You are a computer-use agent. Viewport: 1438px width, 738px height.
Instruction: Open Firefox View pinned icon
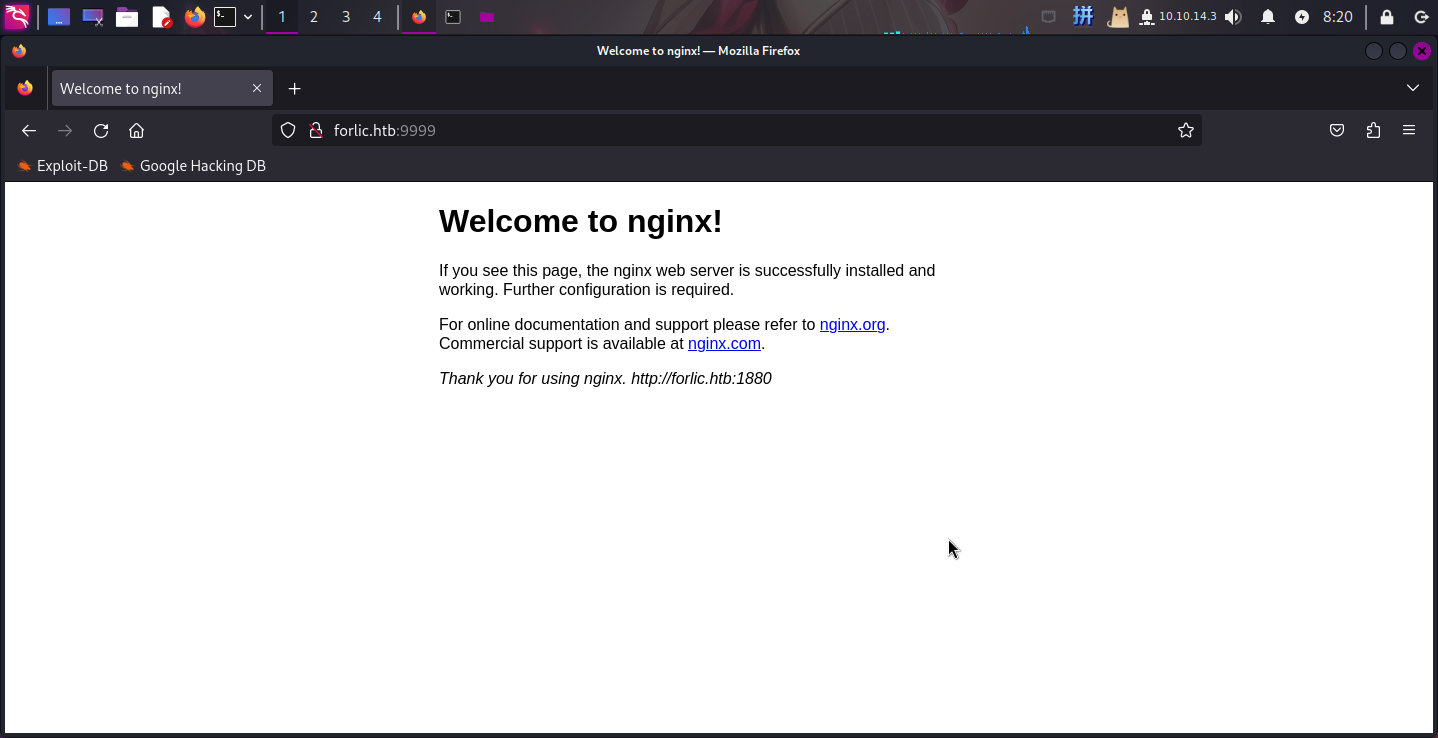pyautogui.click(x=25, y=89)
